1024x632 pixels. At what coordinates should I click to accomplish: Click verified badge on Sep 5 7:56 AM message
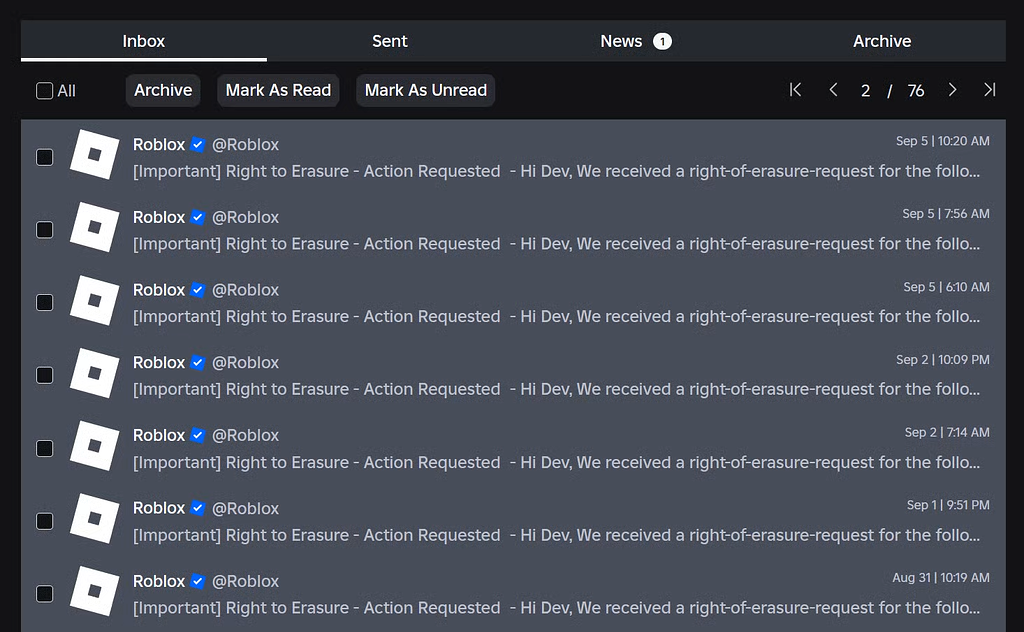198,217
